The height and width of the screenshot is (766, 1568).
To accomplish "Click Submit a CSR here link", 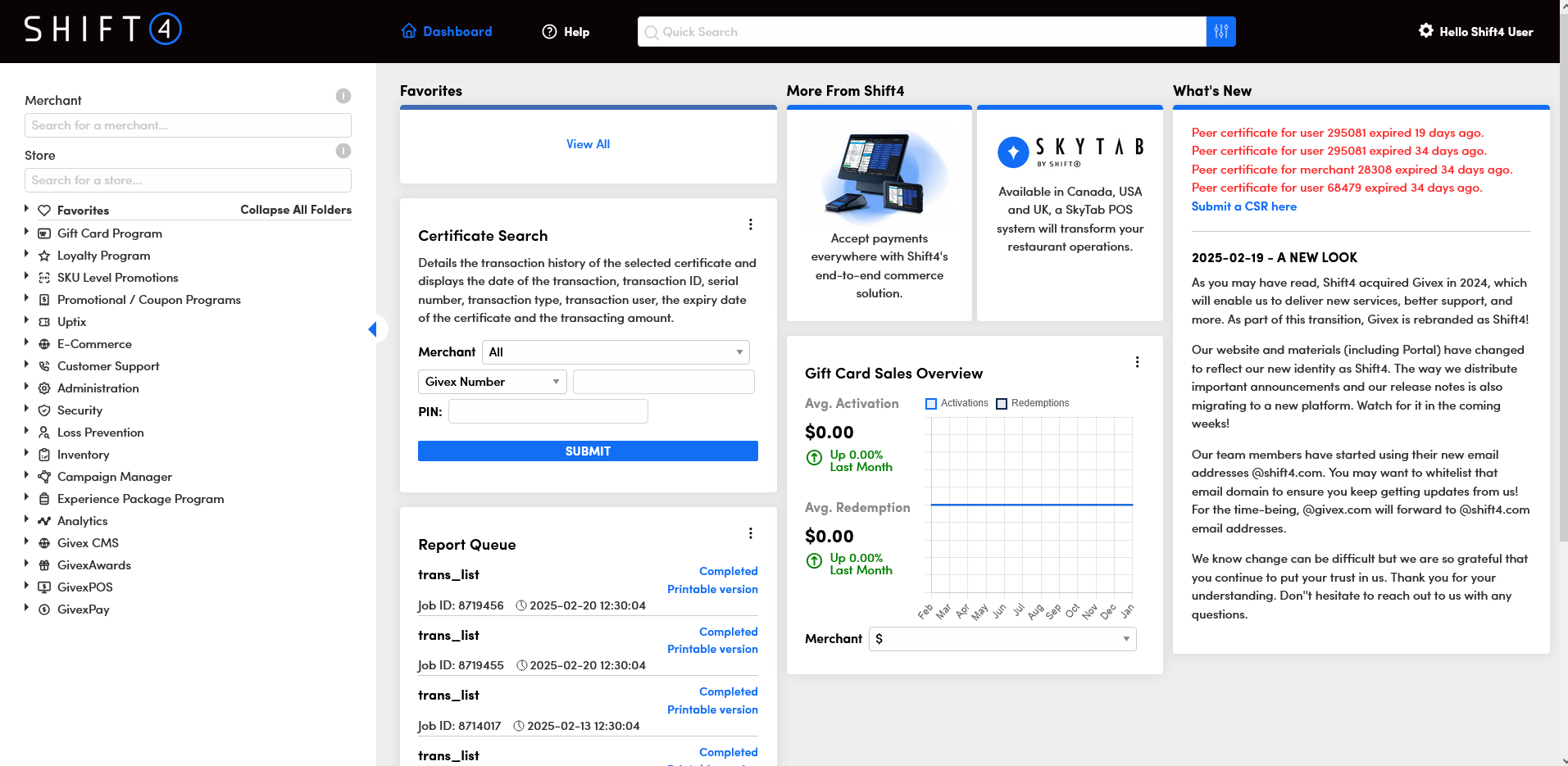I will tap(1243, 206).
